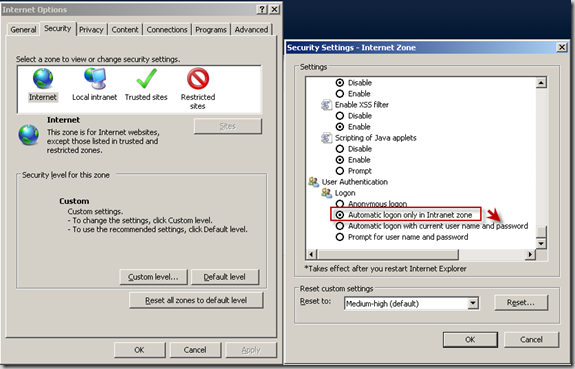The width and height of the screenshot is (575, 369).
Task: Click the horizontal scrollbar in settings list
Action: click(x=388, y=254)
